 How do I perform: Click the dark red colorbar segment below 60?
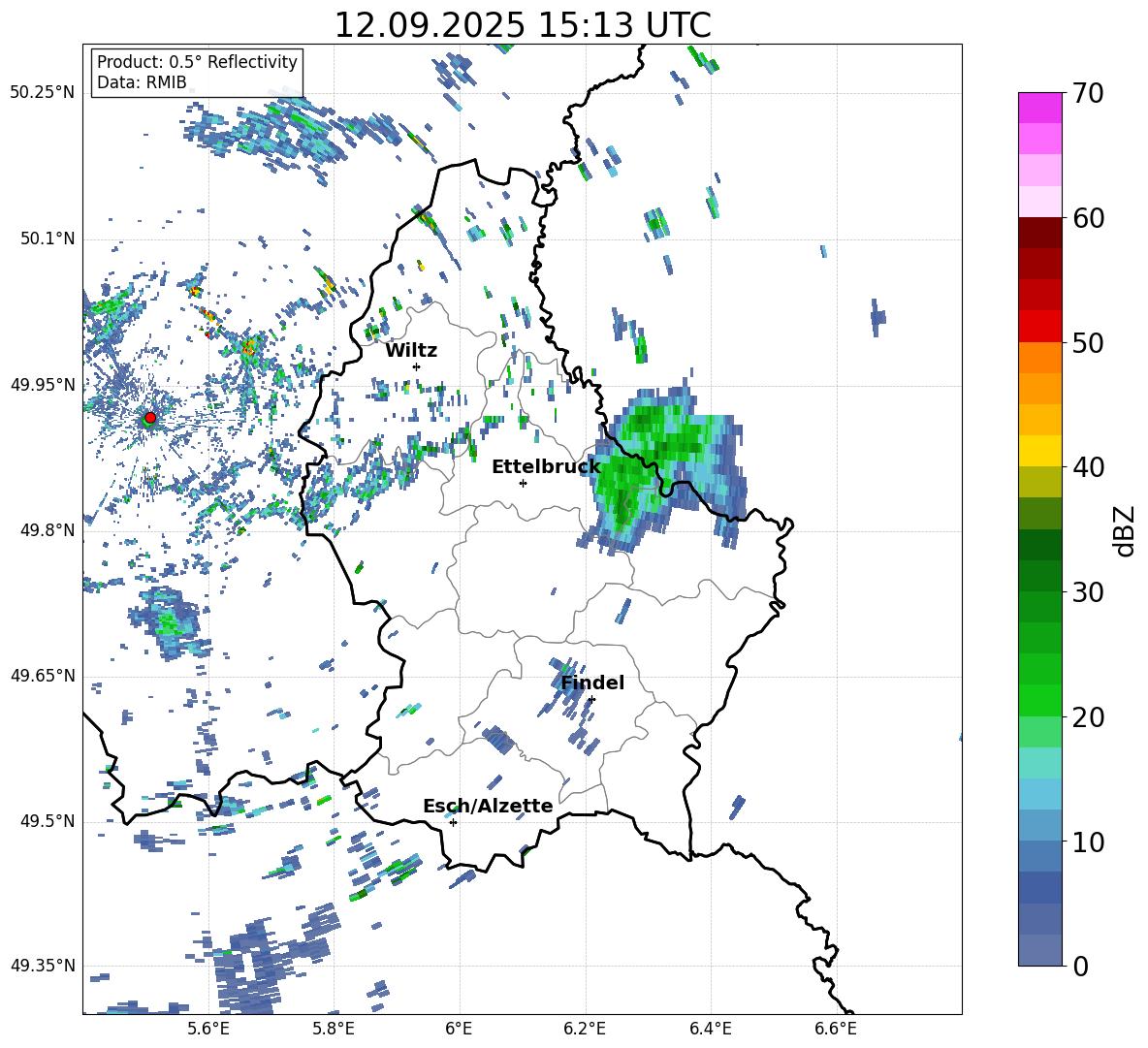pyautogui.click(x=1039, y=233)
